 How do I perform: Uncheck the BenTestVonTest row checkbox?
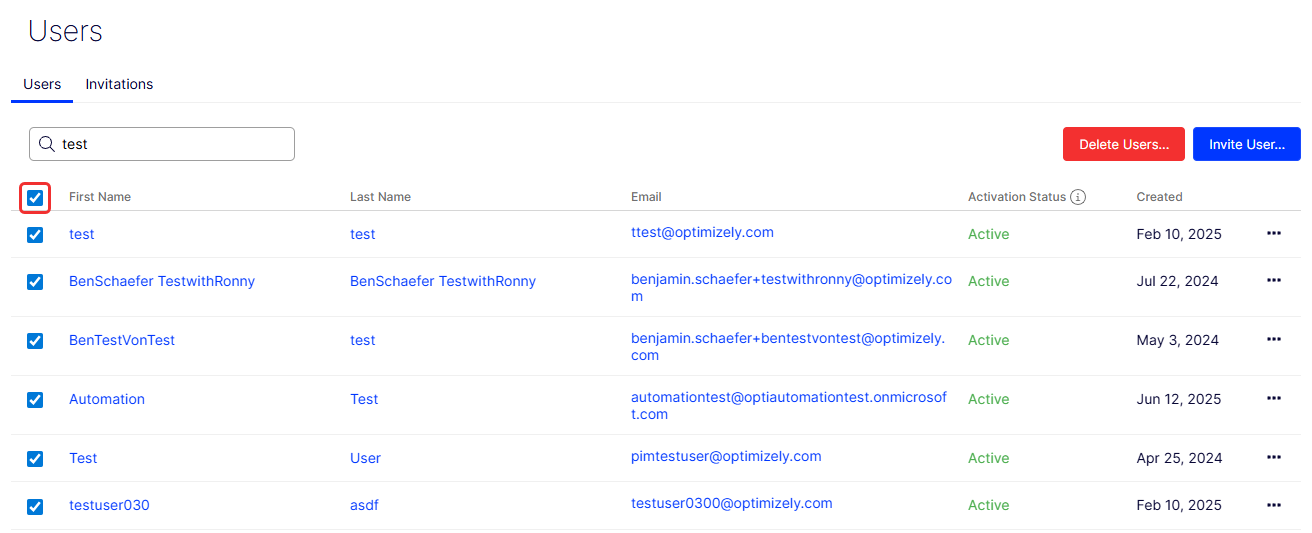pos(35,340)
